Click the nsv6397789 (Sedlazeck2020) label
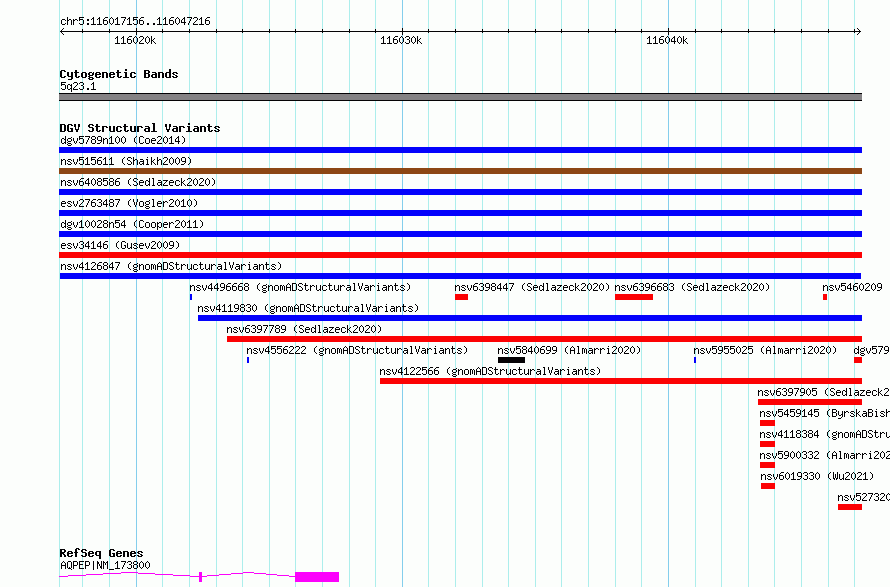890x587 pixels. [304, 329]
